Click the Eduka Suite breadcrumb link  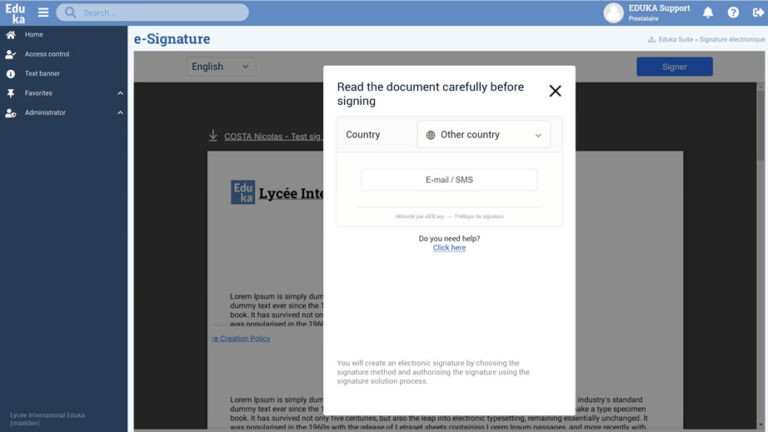point(675,40)
